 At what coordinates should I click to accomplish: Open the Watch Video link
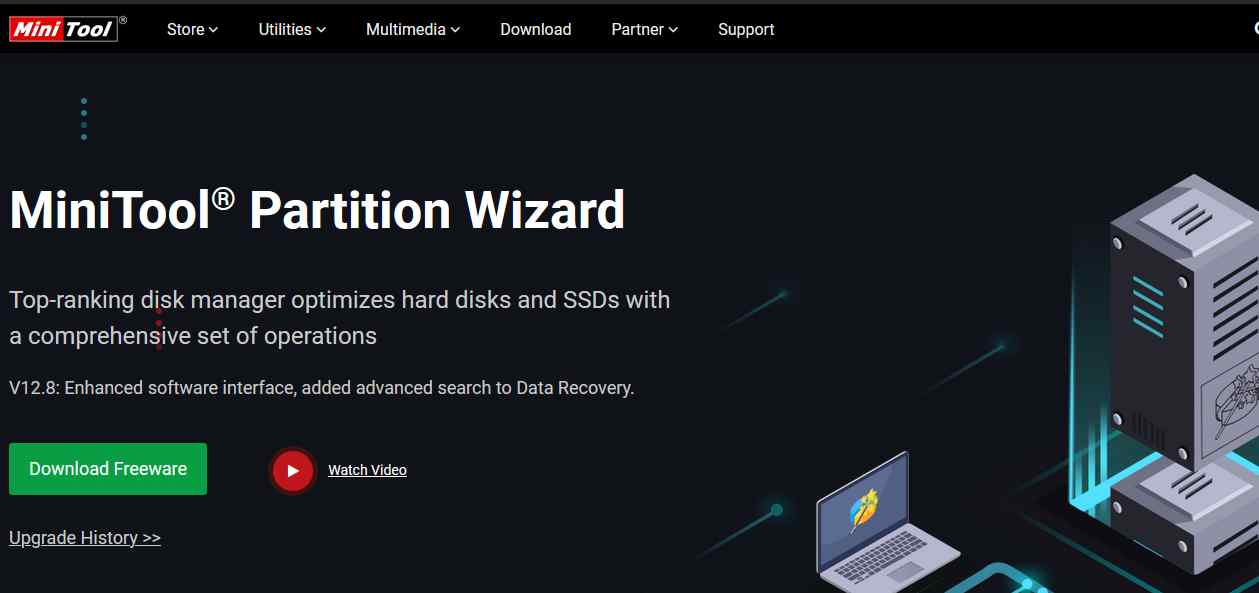click(x=367, y=470)
